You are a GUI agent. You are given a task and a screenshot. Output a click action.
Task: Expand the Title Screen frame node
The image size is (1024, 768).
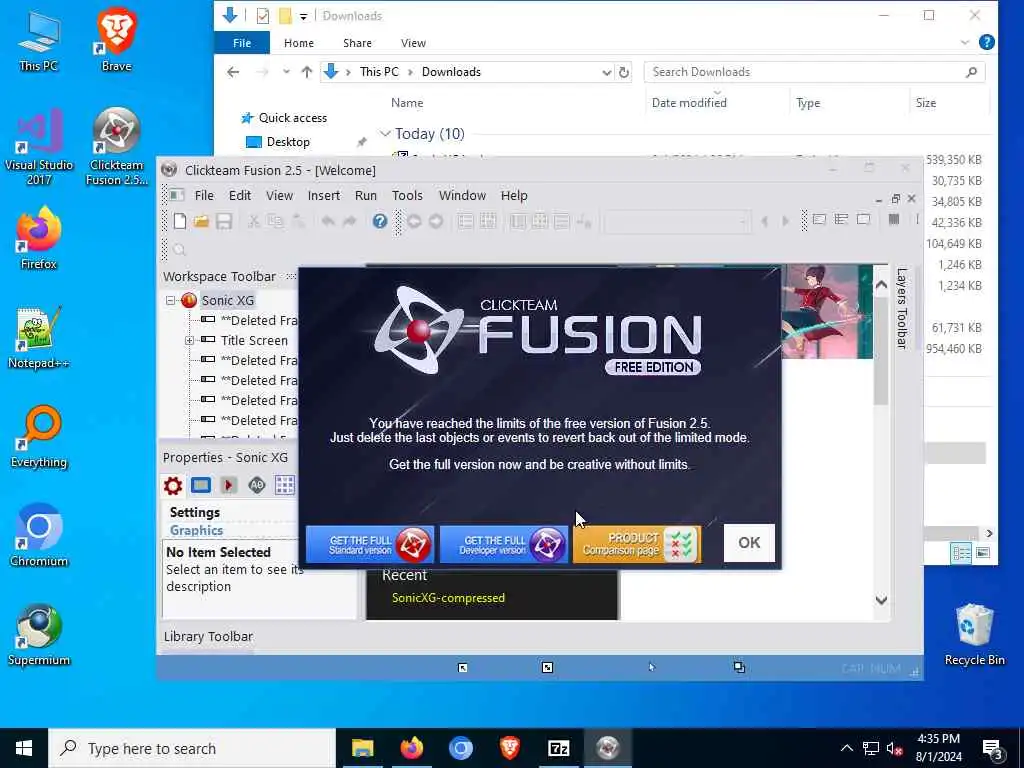(189, 340)
